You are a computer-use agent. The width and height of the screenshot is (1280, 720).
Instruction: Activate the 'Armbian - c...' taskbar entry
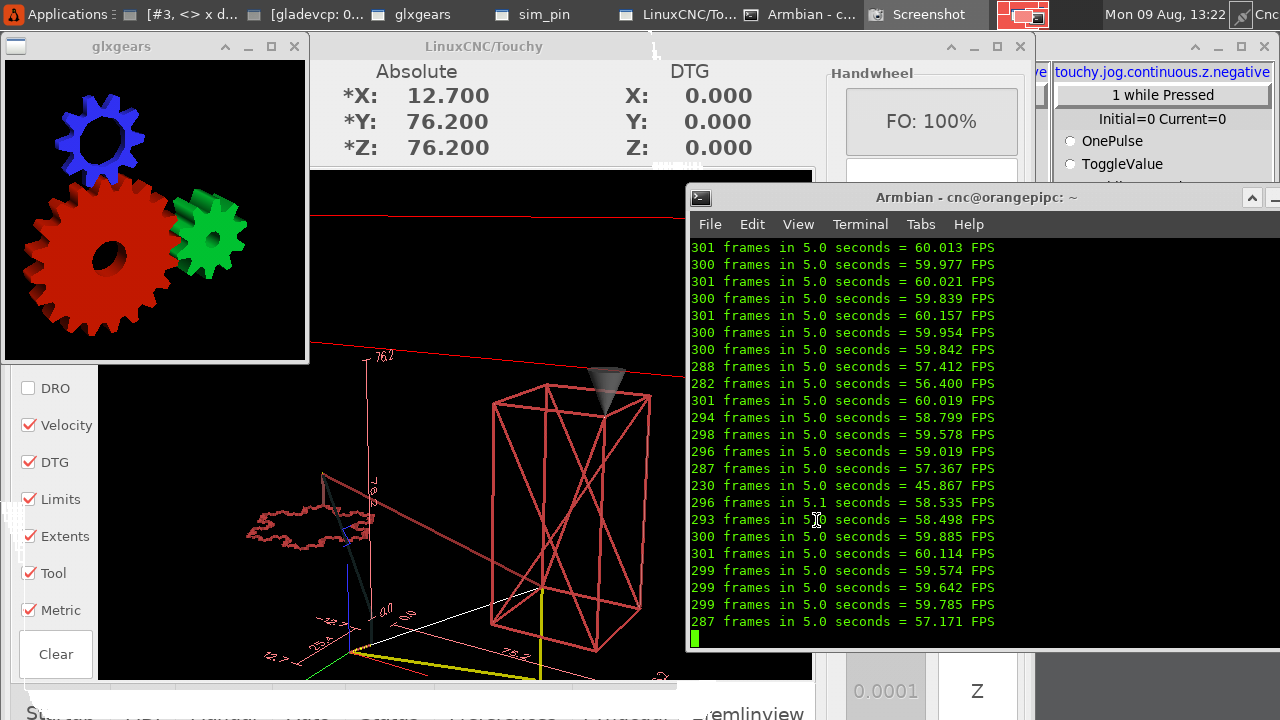point(801,15)
